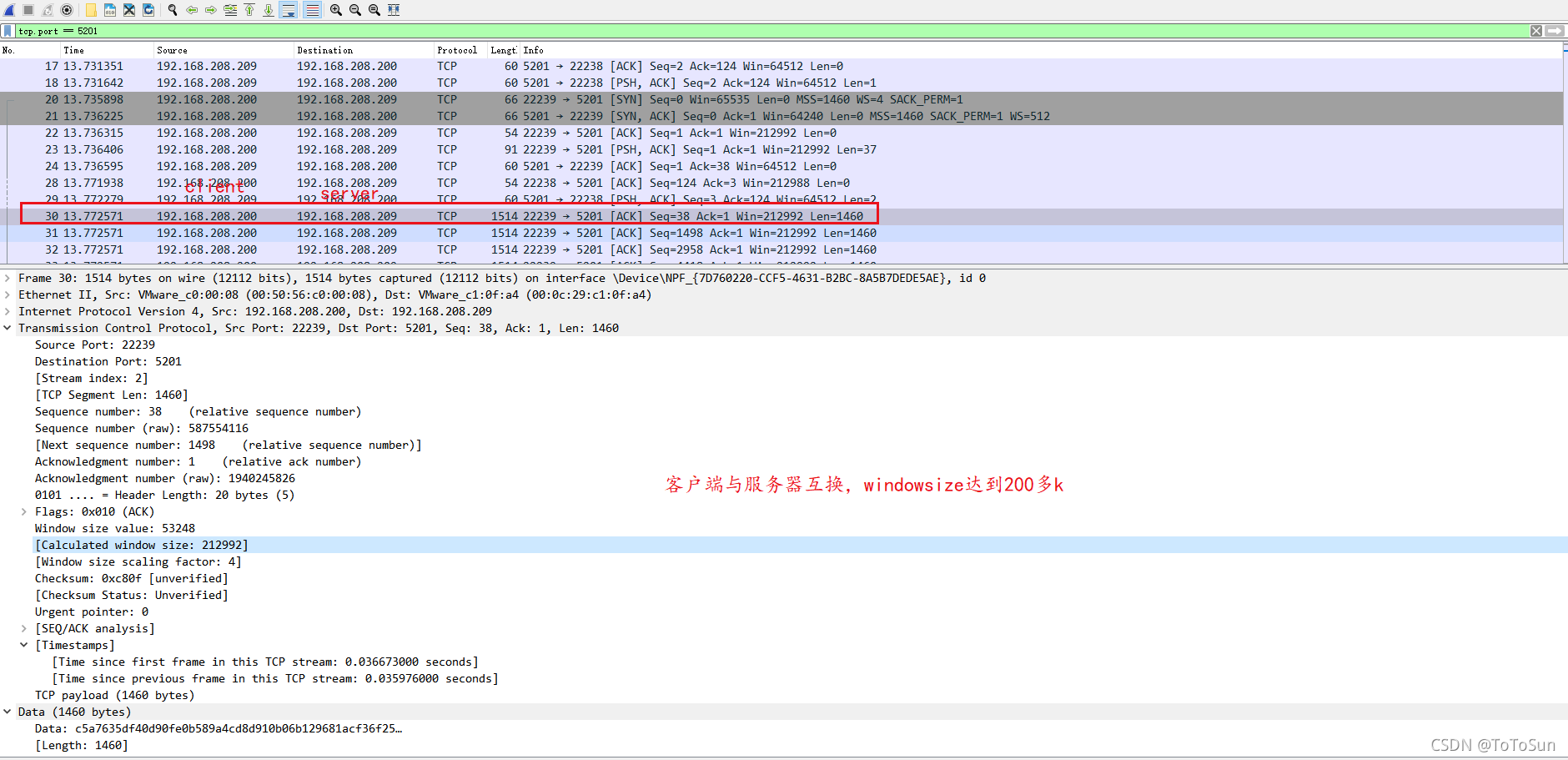Select the Window size value: 53248 line
This screenshot has height=760, width=1568.
115,528
